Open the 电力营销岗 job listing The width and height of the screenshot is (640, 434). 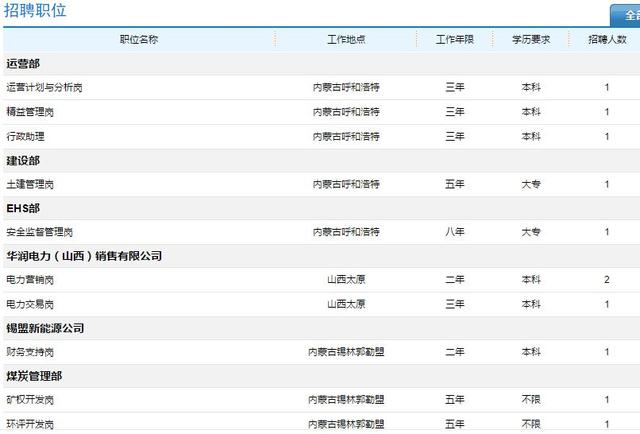click(30, 280)
